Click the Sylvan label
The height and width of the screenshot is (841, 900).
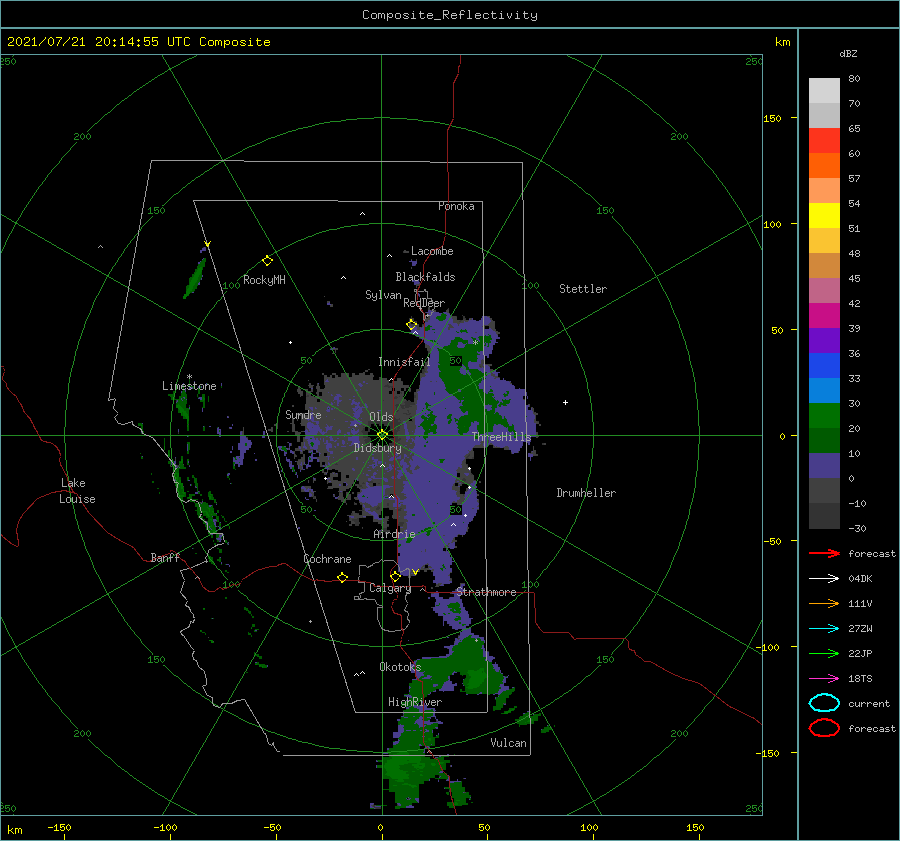pyautogui.click(x=383, y=295)
